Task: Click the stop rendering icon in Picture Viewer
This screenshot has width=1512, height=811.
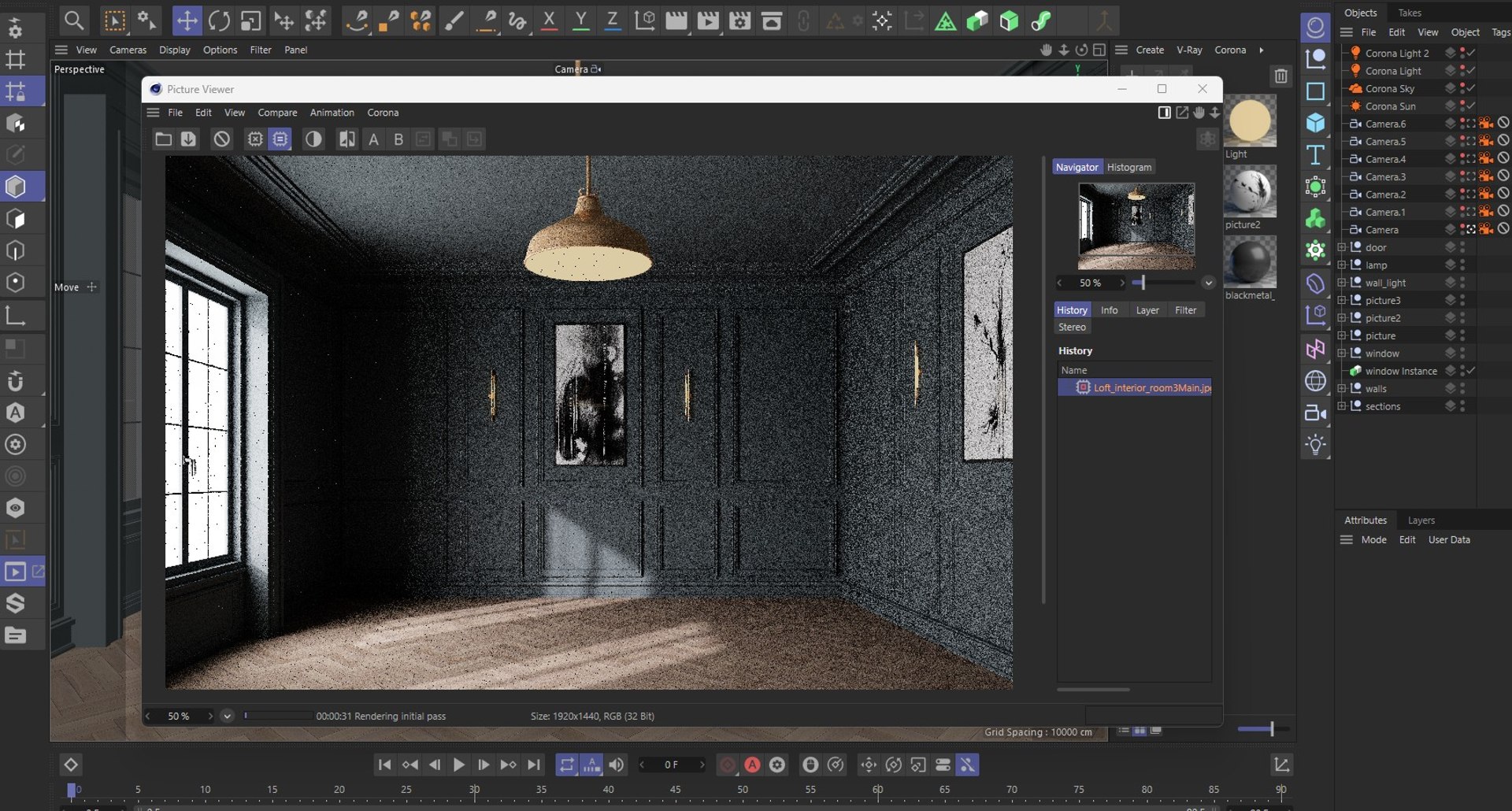Action: point(222,139)
